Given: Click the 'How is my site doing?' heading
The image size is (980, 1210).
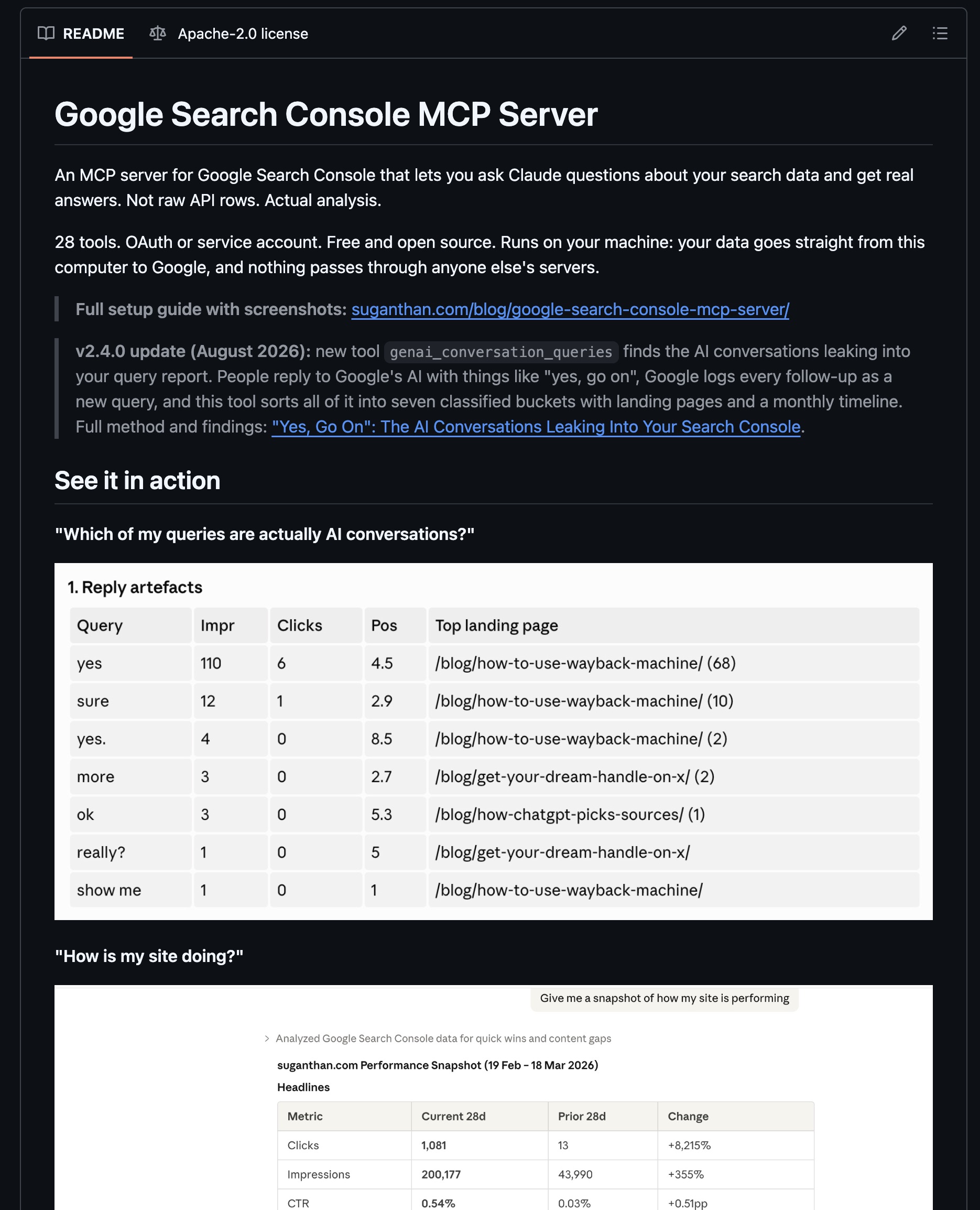Looking at the screenshot, I should pyautogui.click(x=149, y=956).
